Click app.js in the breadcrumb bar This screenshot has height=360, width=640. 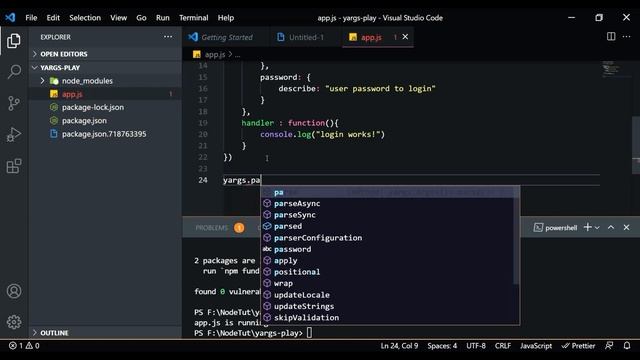[x=214, y=54]
